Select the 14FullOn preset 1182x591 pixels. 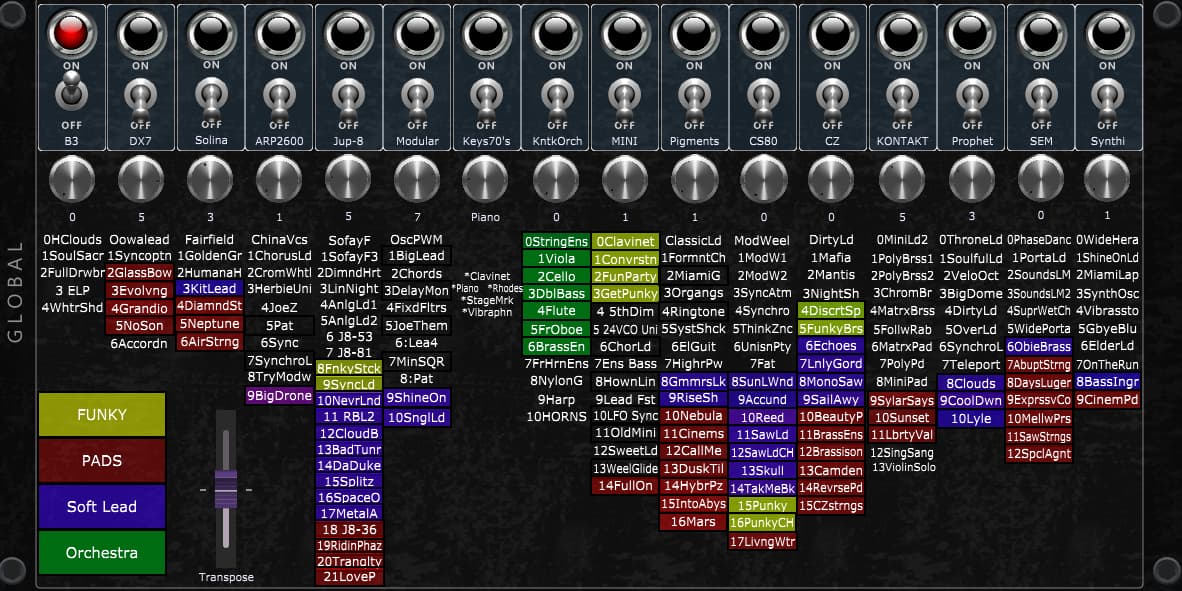click(x=625, y=486)
